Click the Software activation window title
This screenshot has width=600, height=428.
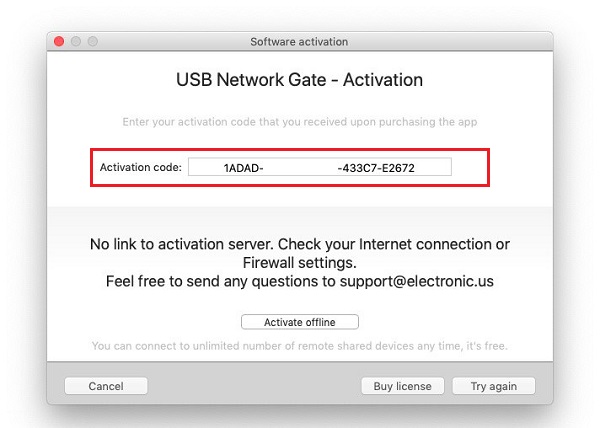tap(299, 42)
